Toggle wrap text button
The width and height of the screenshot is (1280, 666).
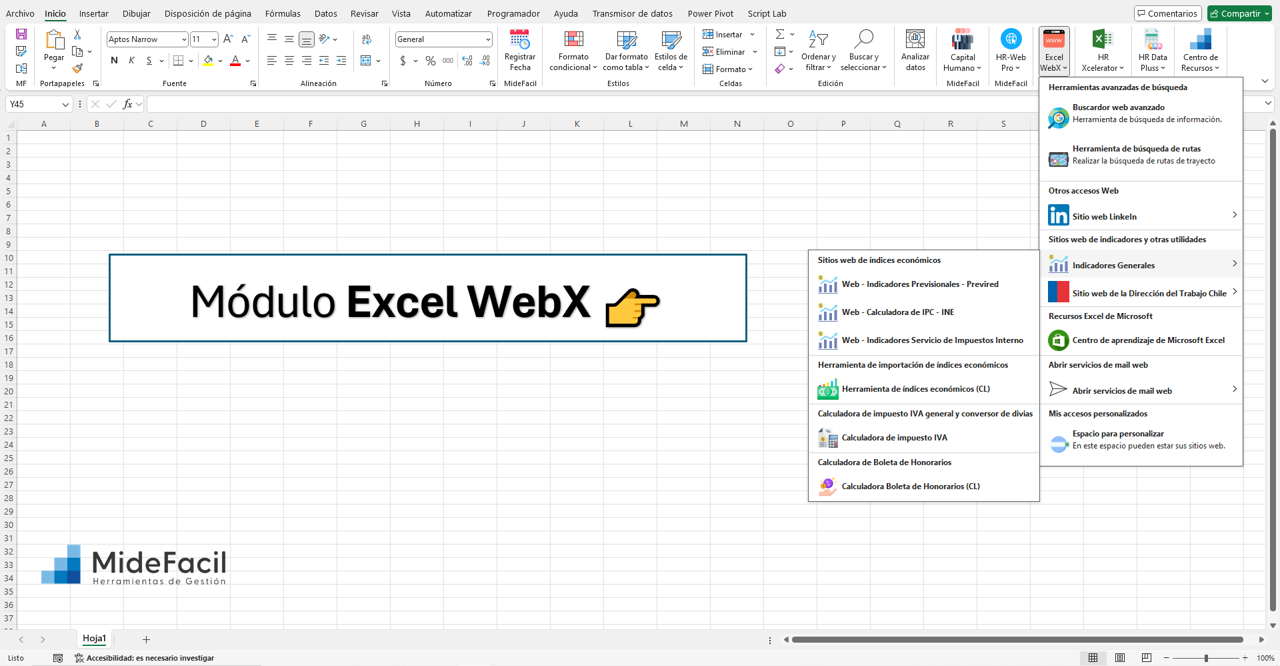tap(366, 39)
